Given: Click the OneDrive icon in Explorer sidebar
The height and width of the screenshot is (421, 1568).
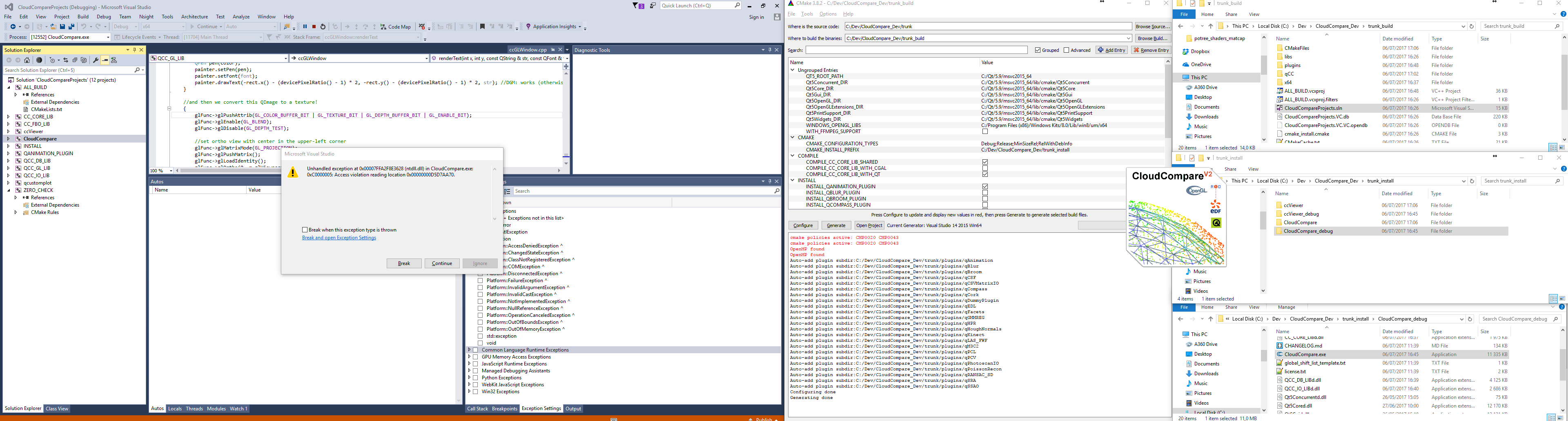Looking at the screenshot, I should pos(1186,65).
